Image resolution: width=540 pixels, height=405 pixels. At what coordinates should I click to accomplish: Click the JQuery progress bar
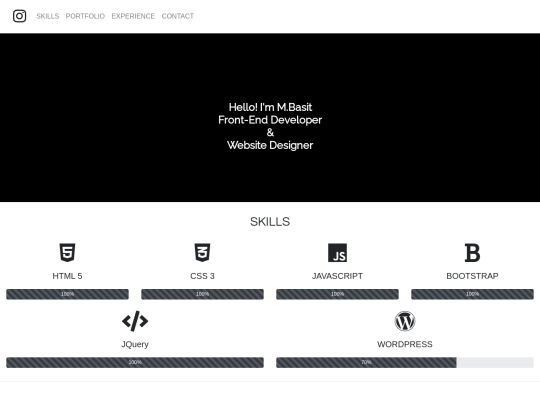tap(135, 362)
